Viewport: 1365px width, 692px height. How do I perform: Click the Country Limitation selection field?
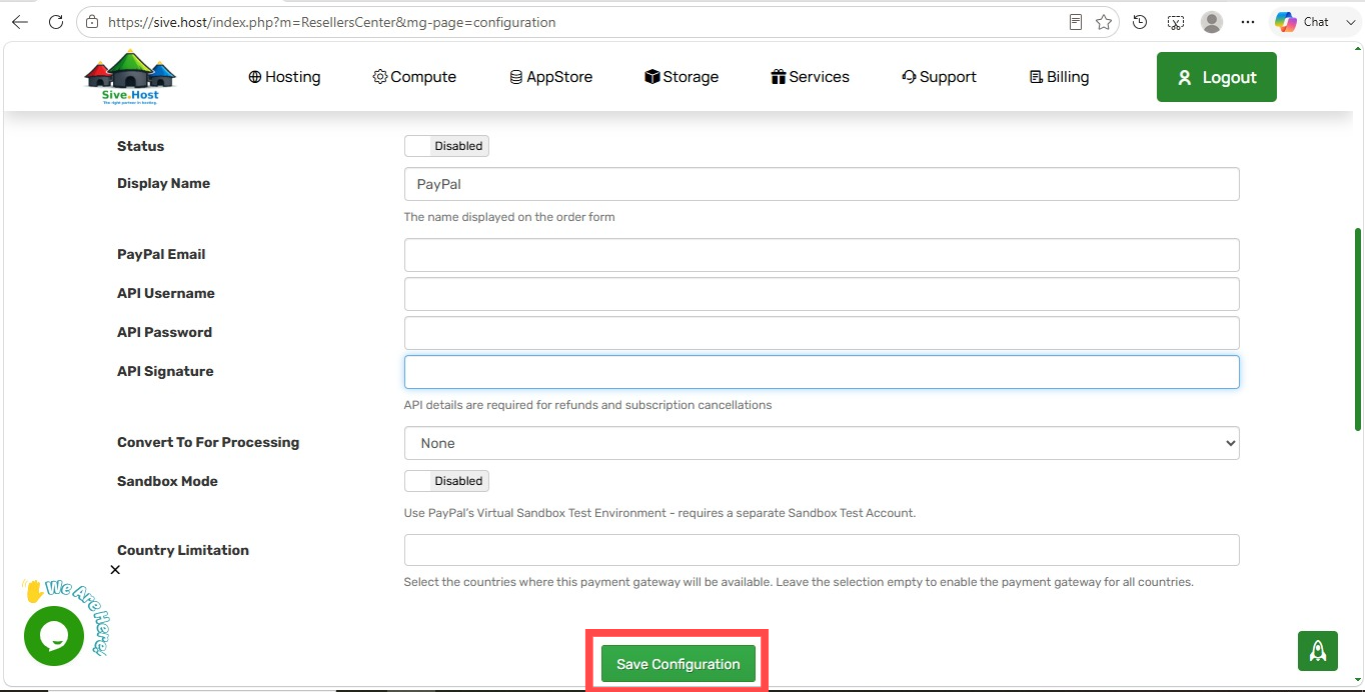(x=821, y=550)
